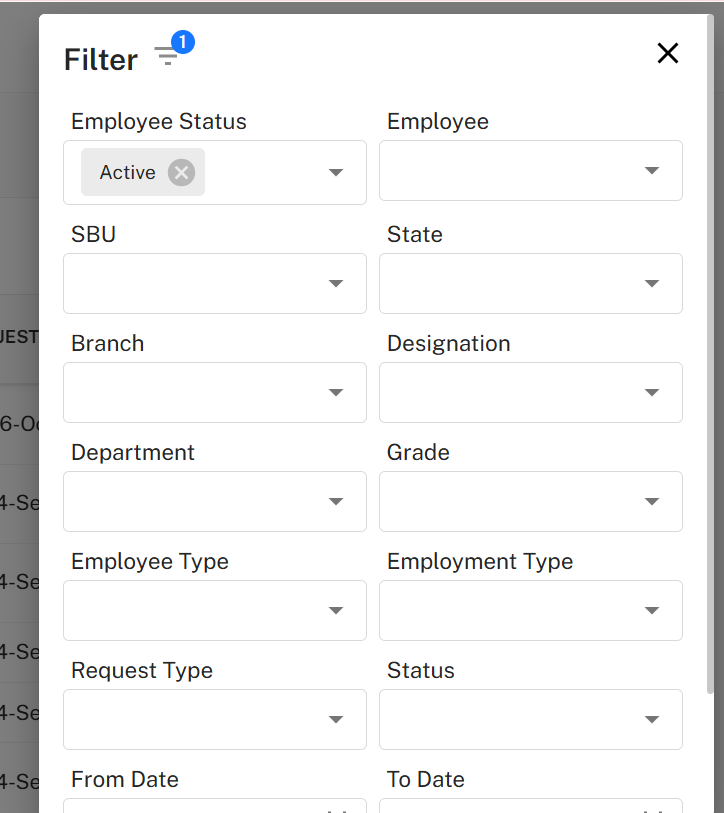
Task: Open the State dropdown
Action: [x=651, y=283]
